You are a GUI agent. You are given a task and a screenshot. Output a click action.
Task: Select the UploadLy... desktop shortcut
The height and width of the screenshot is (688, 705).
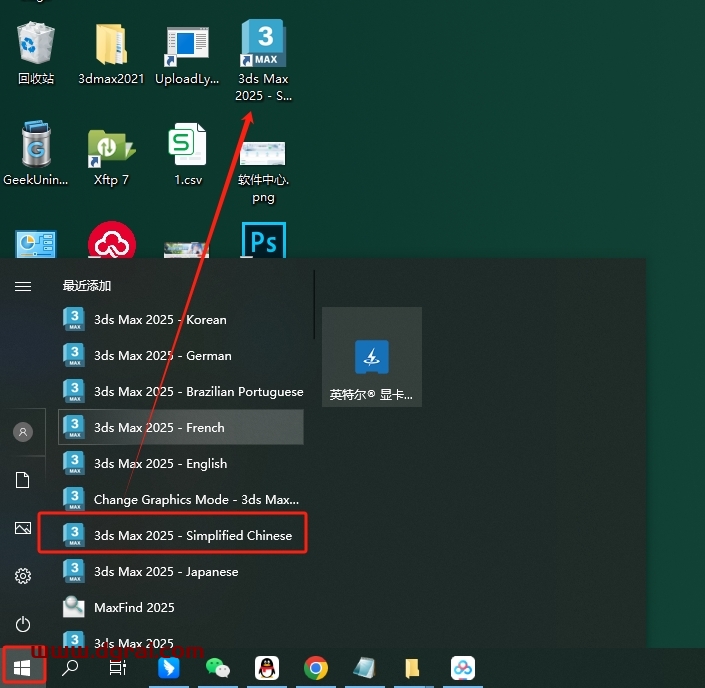[x=187, y=54]
